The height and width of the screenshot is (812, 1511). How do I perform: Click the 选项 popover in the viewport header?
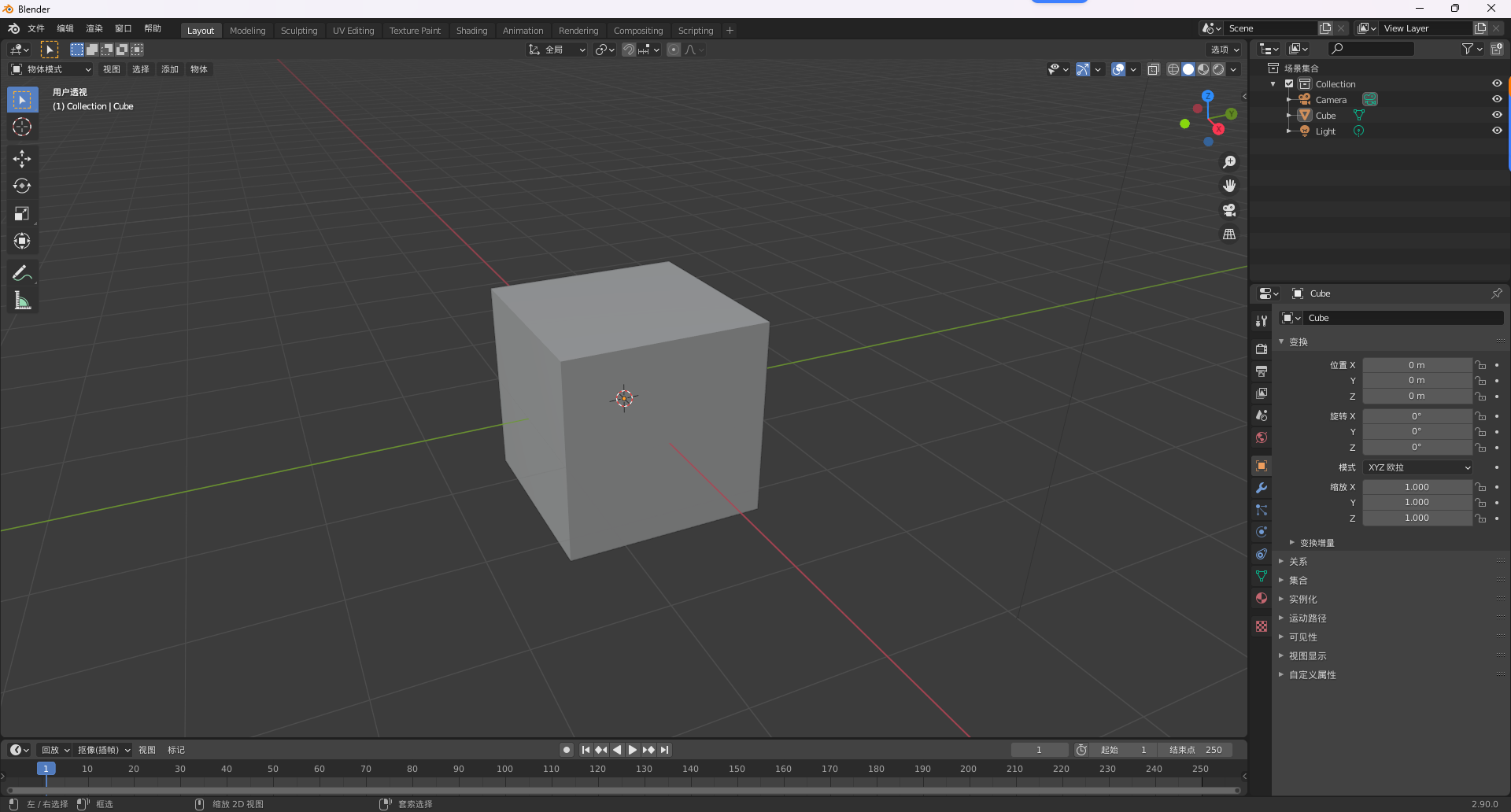[1225, 49]
